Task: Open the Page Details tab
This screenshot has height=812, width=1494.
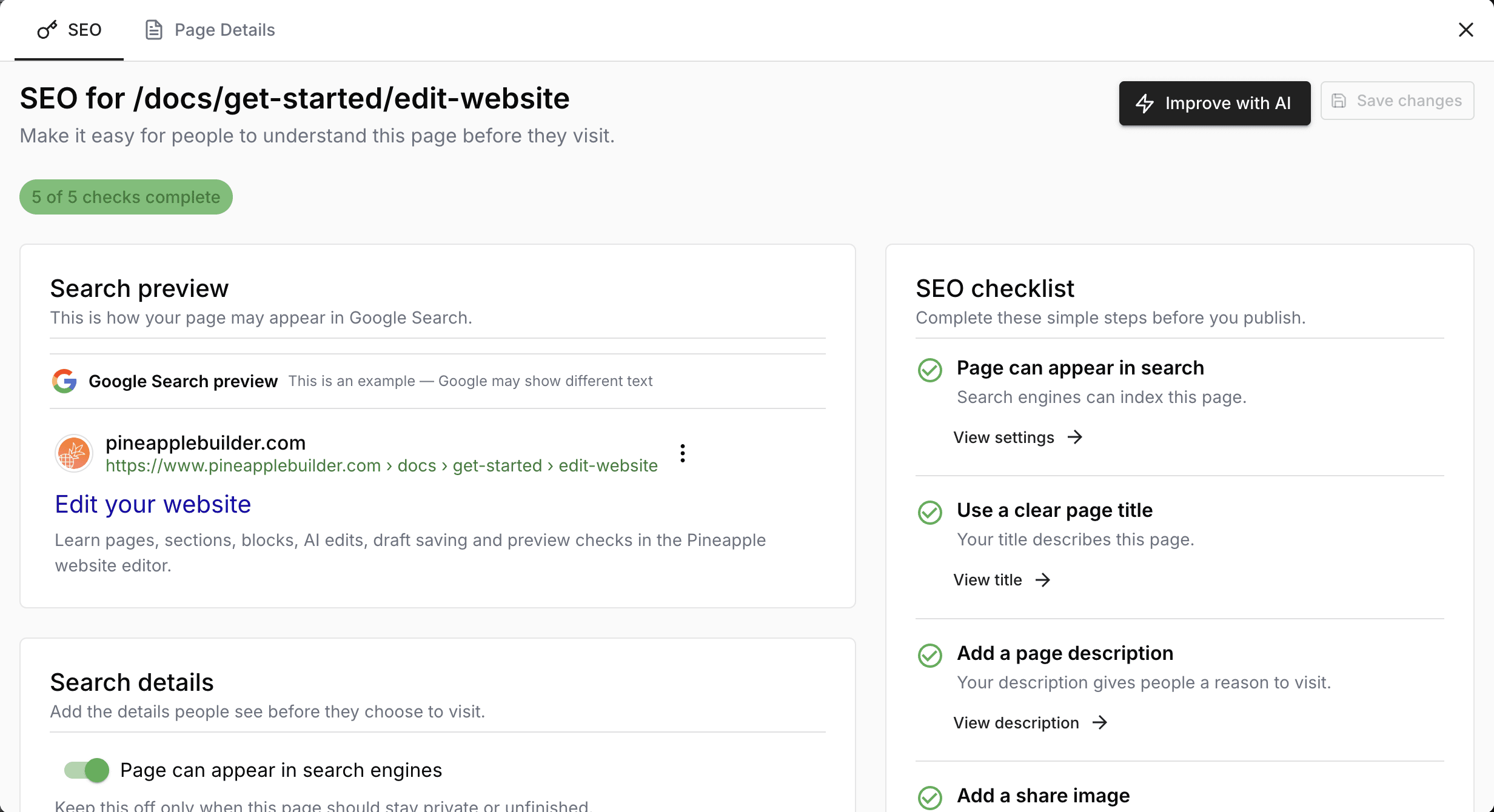Action: [210, 30]
